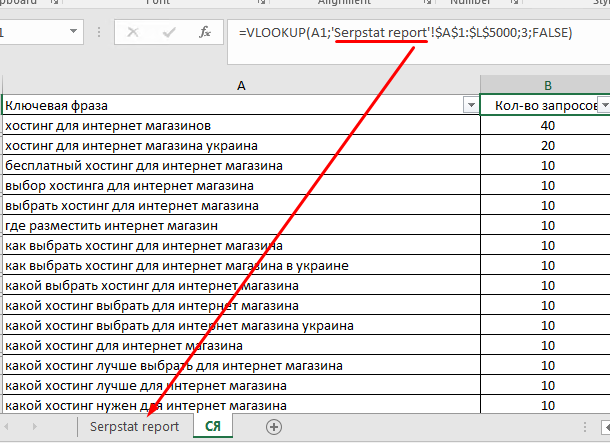Select value 10 beside какой хостинг нужен row

tap(547, 405)
